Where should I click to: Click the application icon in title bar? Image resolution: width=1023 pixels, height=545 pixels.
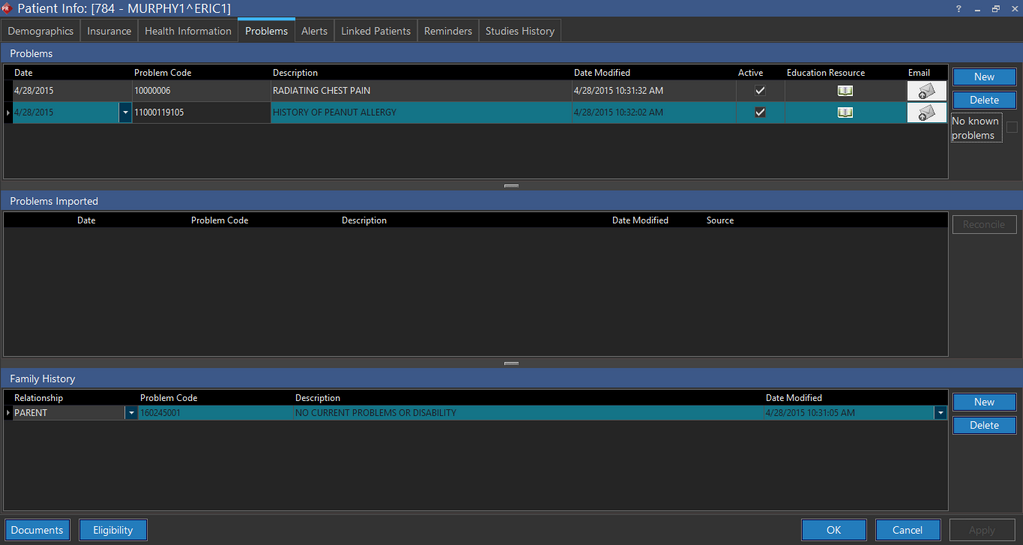(8, 8)
